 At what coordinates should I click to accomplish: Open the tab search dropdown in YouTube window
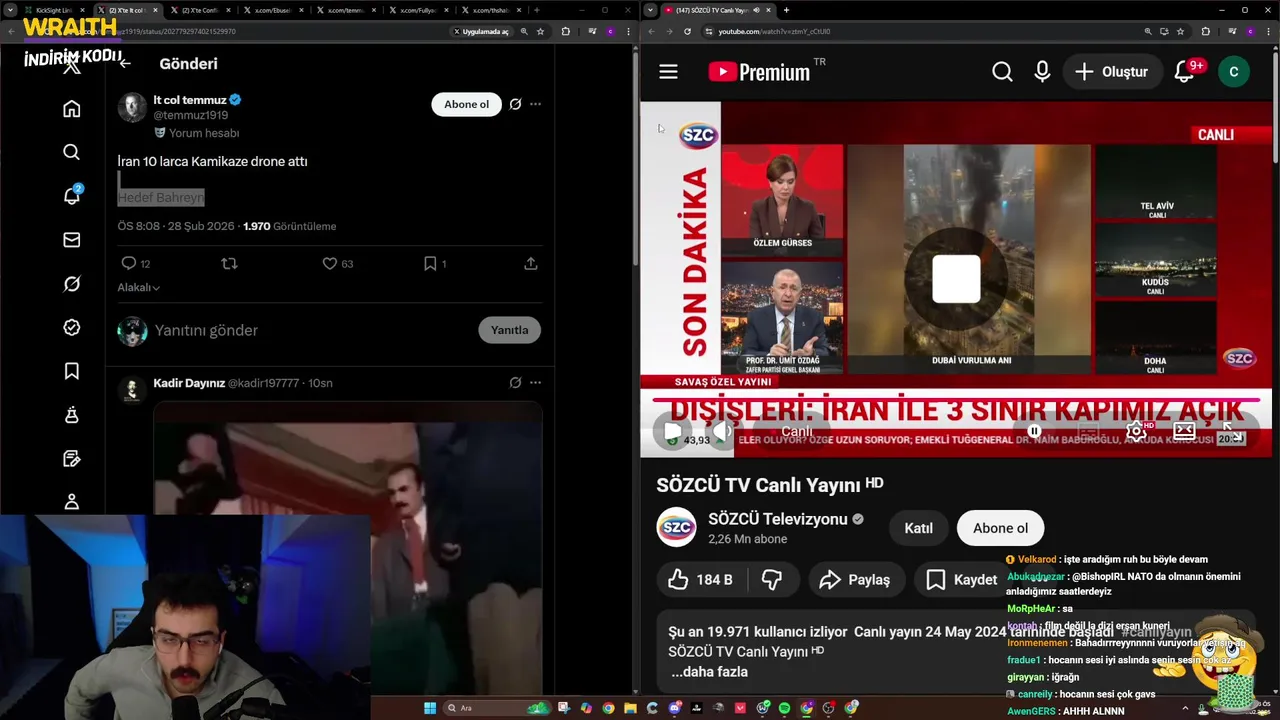click(x=651, y=10)
